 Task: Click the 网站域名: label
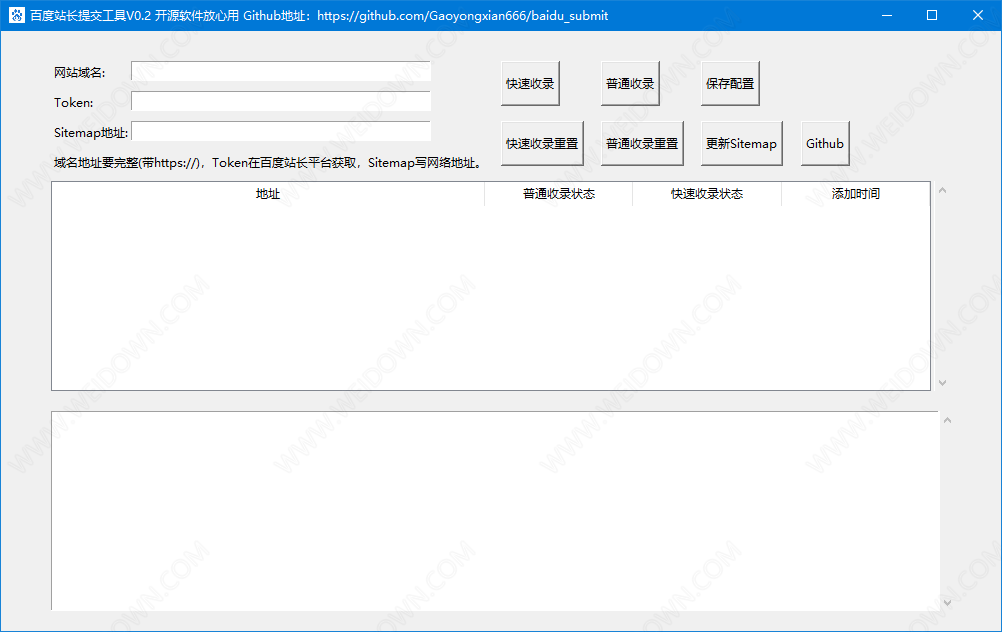pyautogui.click(x=80, y=73)
